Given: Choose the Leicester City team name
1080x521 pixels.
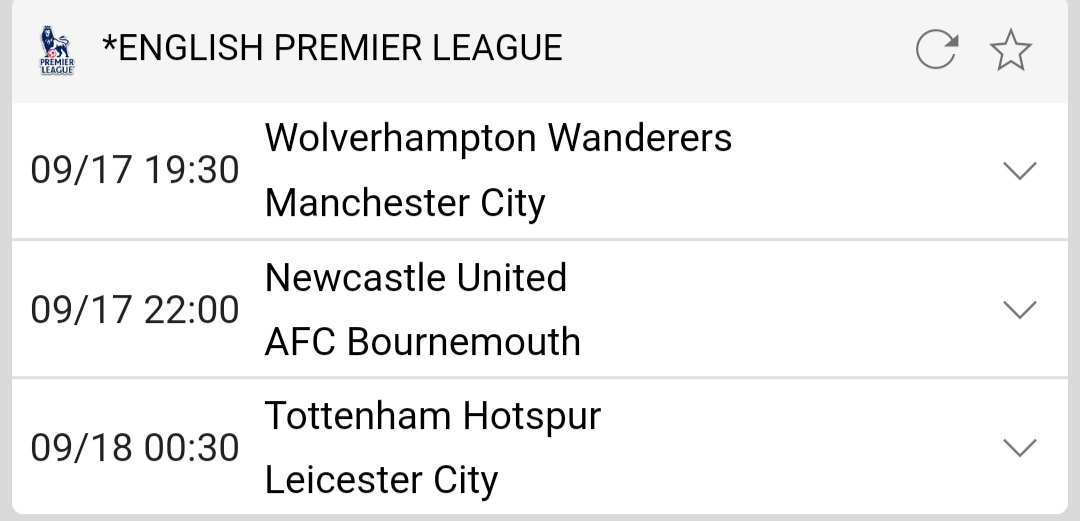Looking at the screenshot, I should (x=381, y=481).
